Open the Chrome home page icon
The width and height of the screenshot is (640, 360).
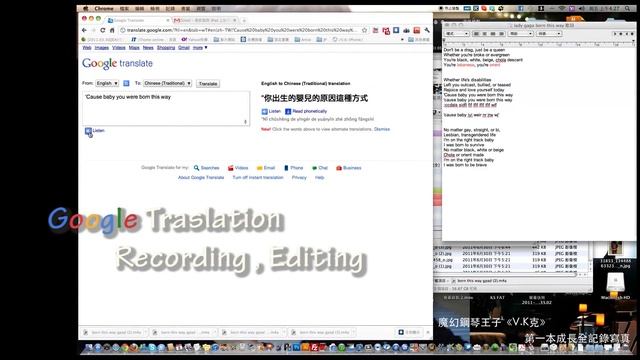point(112,30)
